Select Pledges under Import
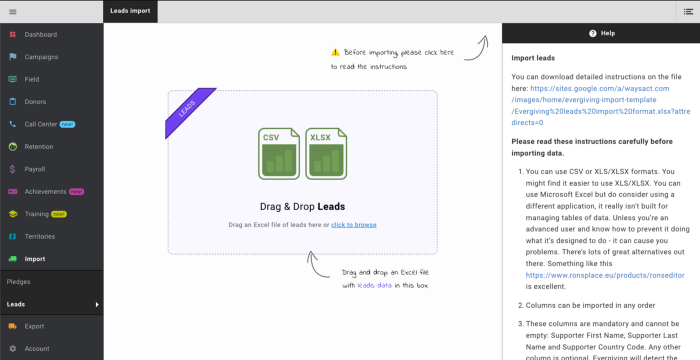 [x=18, y=282]
